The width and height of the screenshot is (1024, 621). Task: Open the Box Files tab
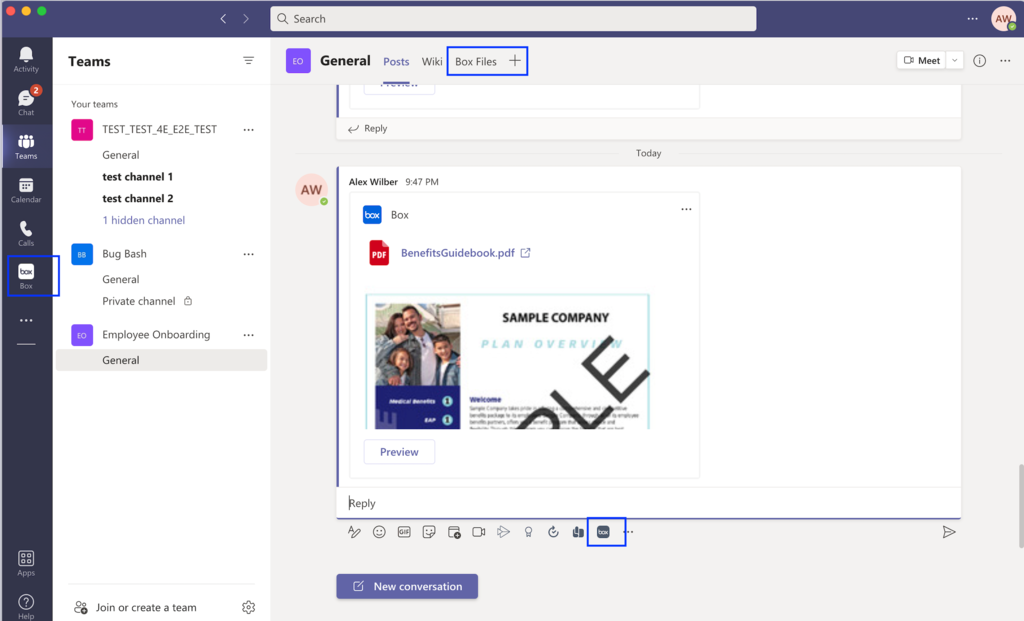point(475,61)
